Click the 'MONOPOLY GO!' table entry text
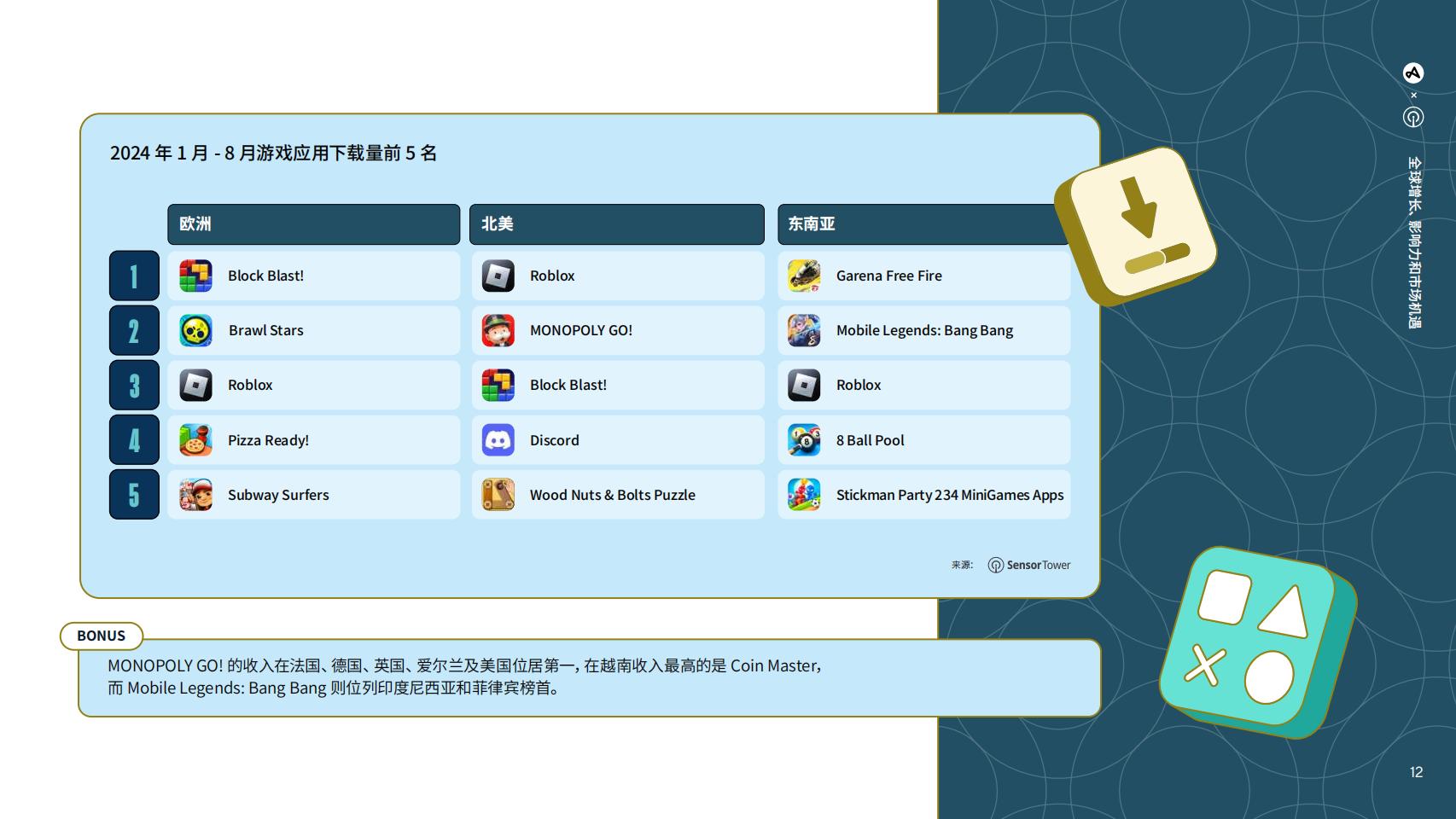This screenshot has width=1456, height=819. click(x=581, y=330)
